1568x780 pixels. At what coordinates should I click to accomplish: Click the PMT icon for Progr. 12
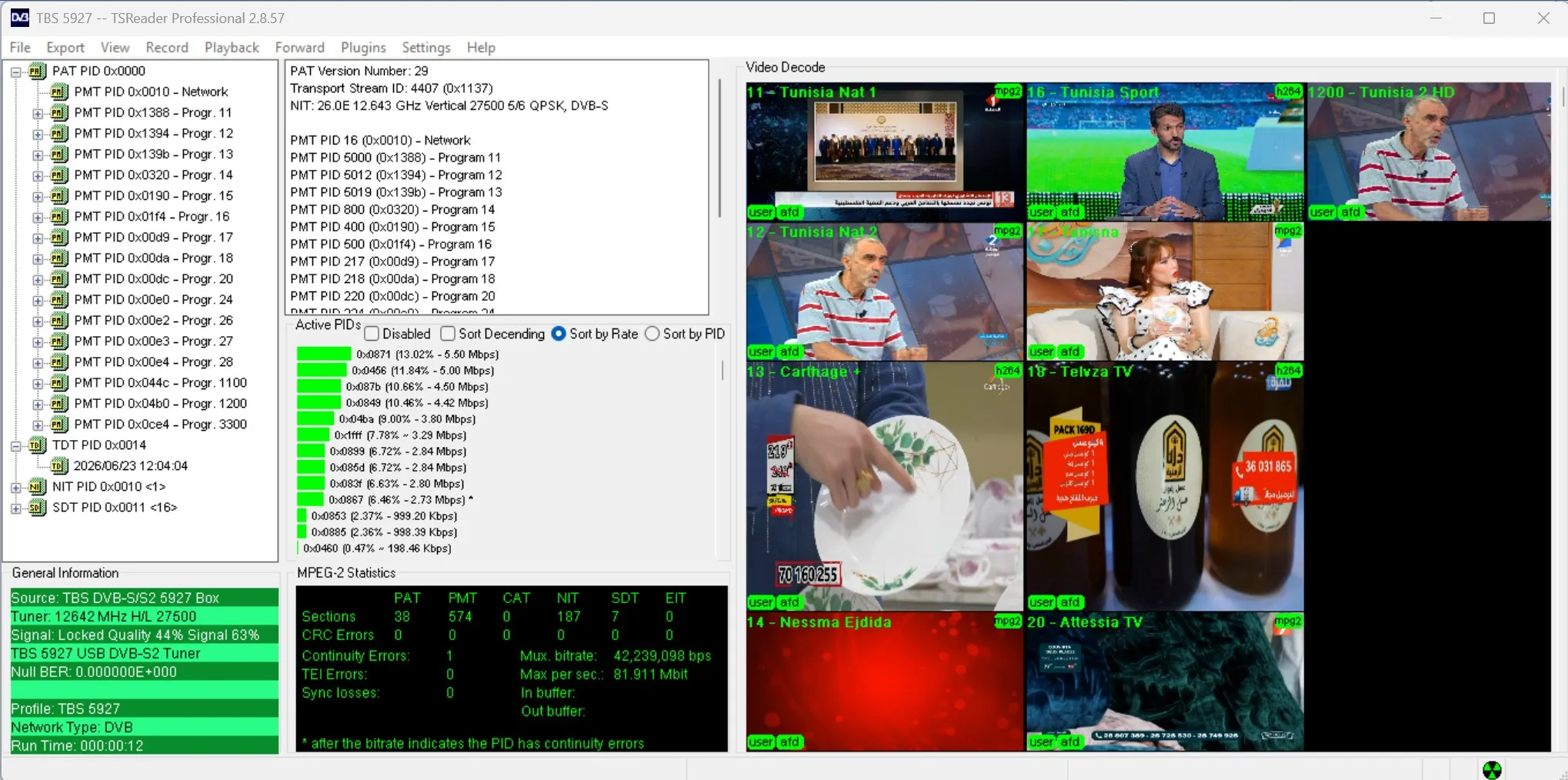click(x=59, y=133)
